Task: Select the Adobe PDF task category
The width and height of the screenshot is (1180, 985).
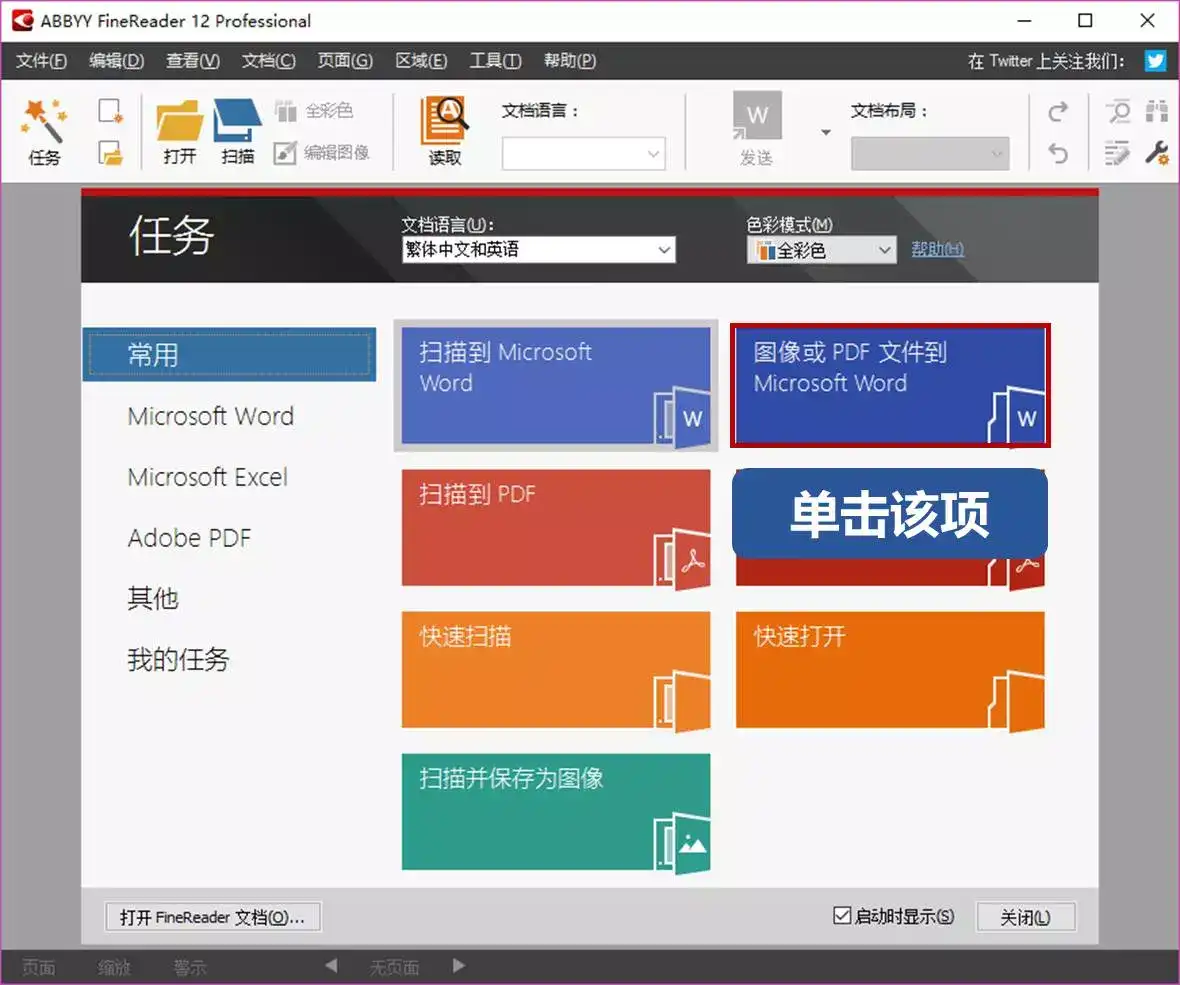Action: click(190, 537)
